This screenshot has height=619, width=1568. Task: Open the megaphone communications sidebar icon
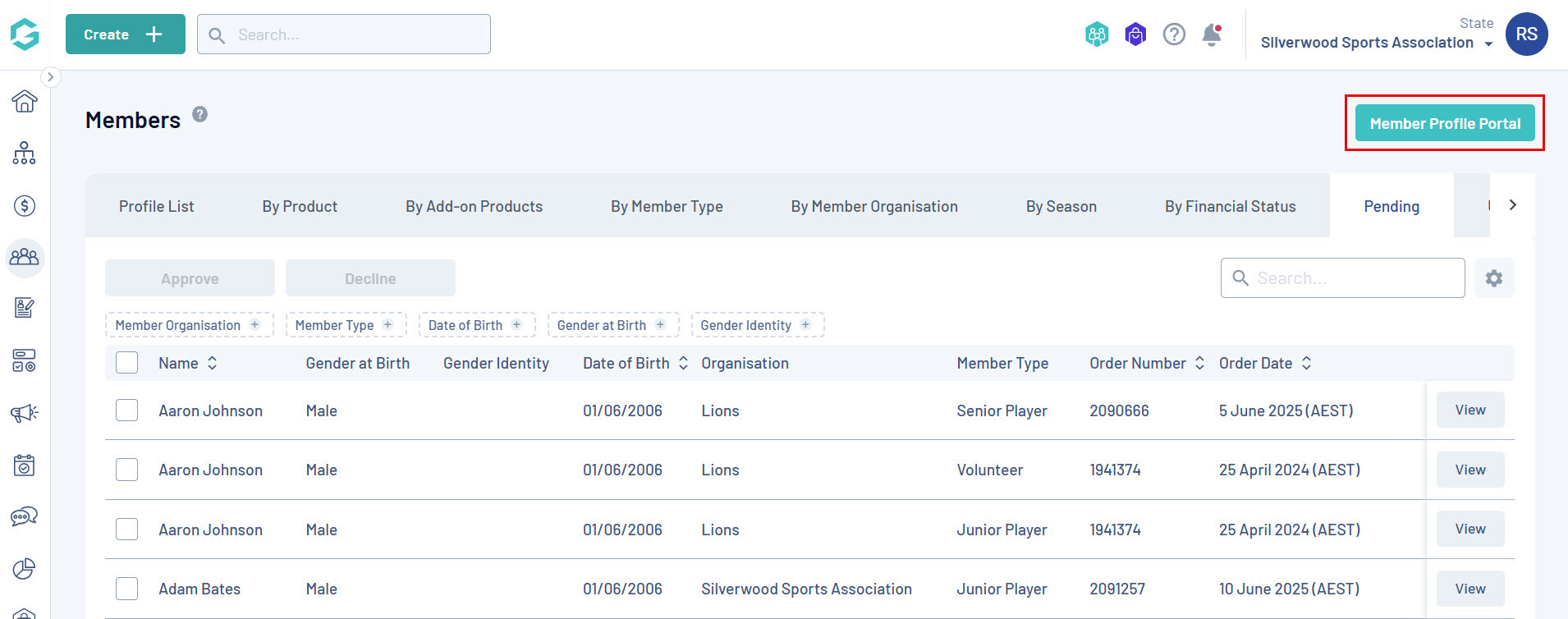coord(25,412)
